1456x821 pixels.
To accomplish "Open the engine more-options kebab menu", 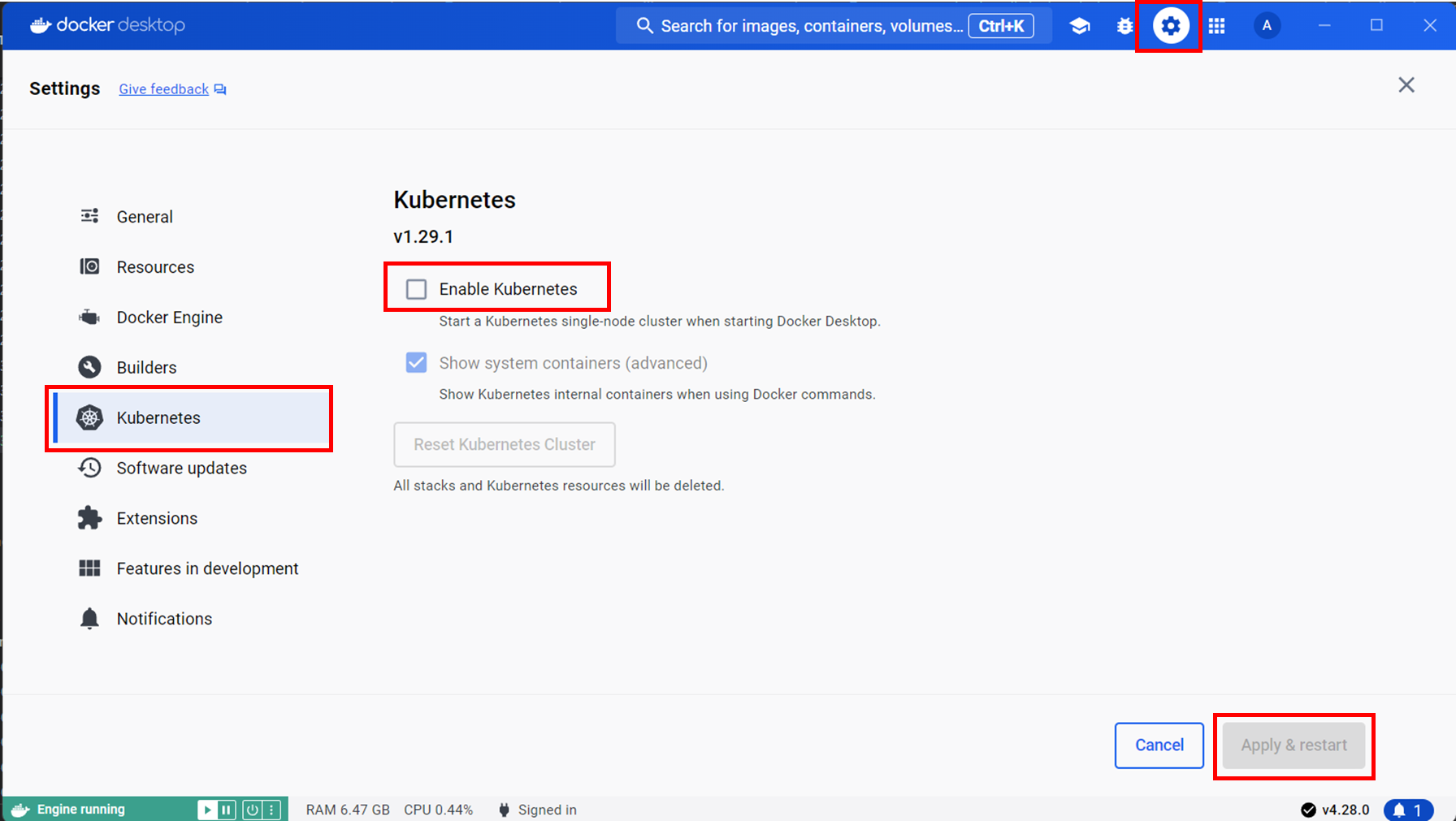I will coord(271,810).
